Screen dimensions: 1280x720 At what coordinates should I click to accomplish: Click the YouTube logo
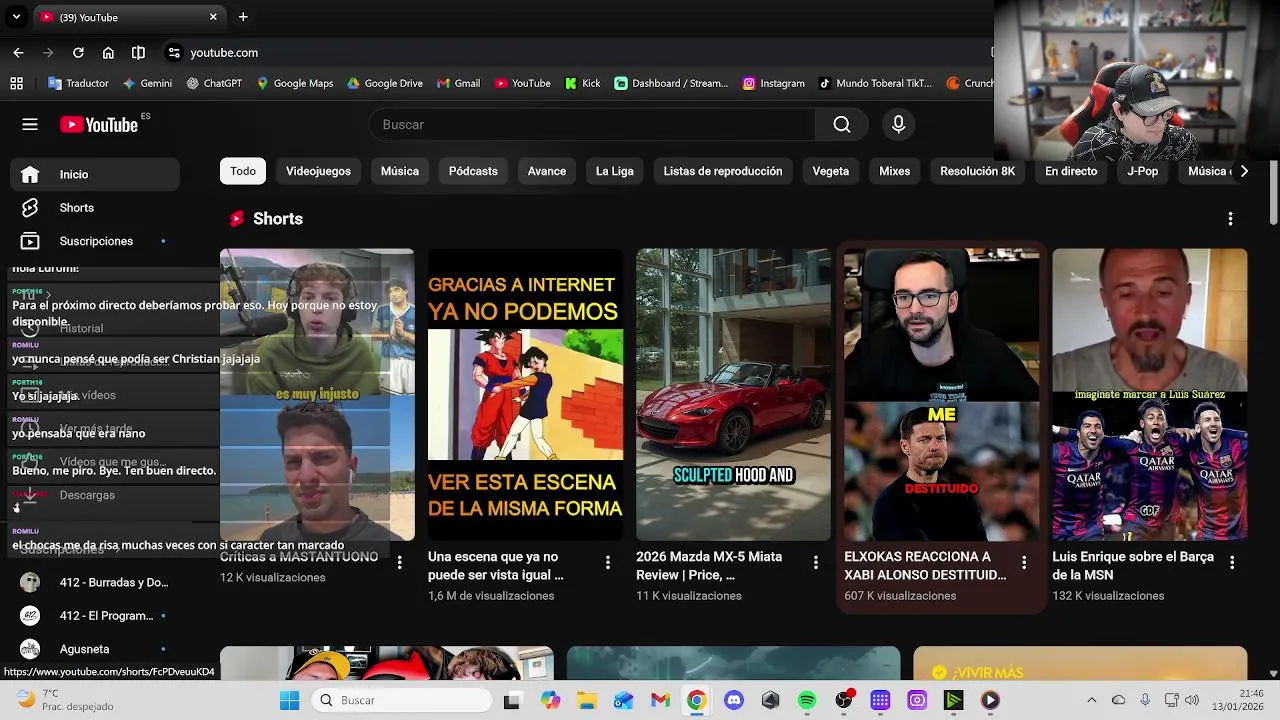pyautogui.click(x=99, y=125)
